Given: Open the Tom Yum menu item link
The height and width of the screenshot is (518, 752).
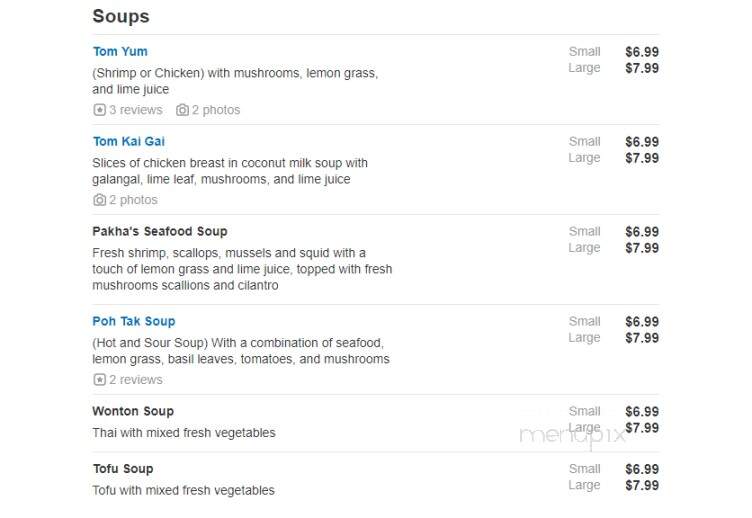Looking at the screenshot, I should (120, 51).
